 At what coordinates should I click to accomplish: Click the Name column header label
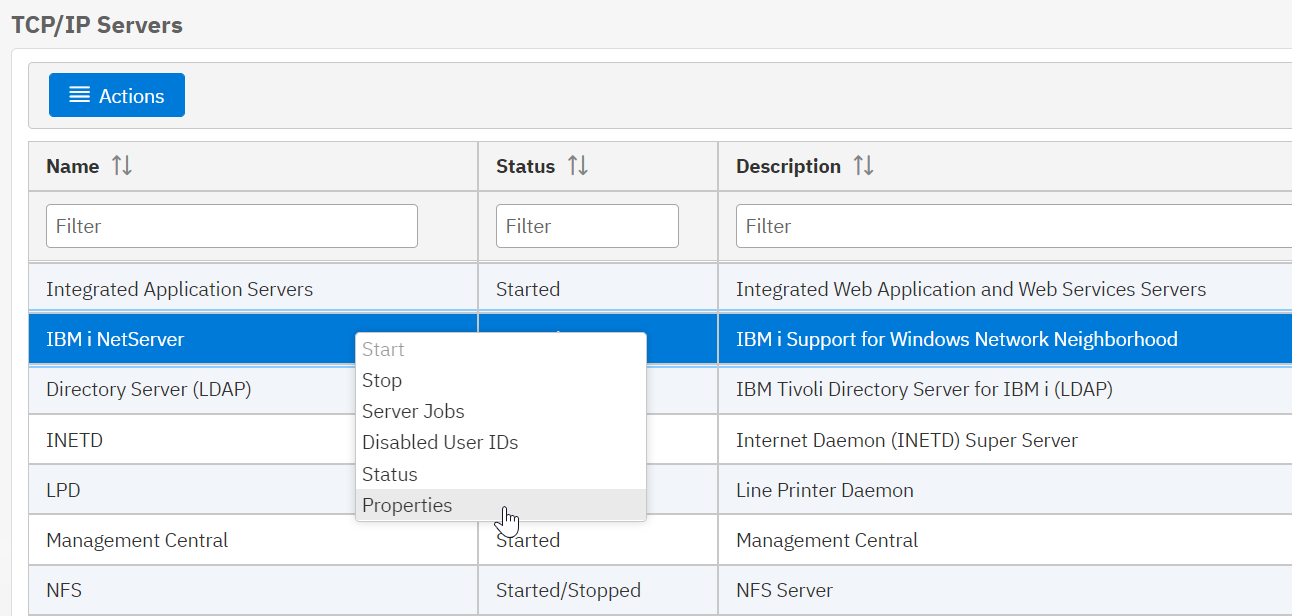click(73, 166)
